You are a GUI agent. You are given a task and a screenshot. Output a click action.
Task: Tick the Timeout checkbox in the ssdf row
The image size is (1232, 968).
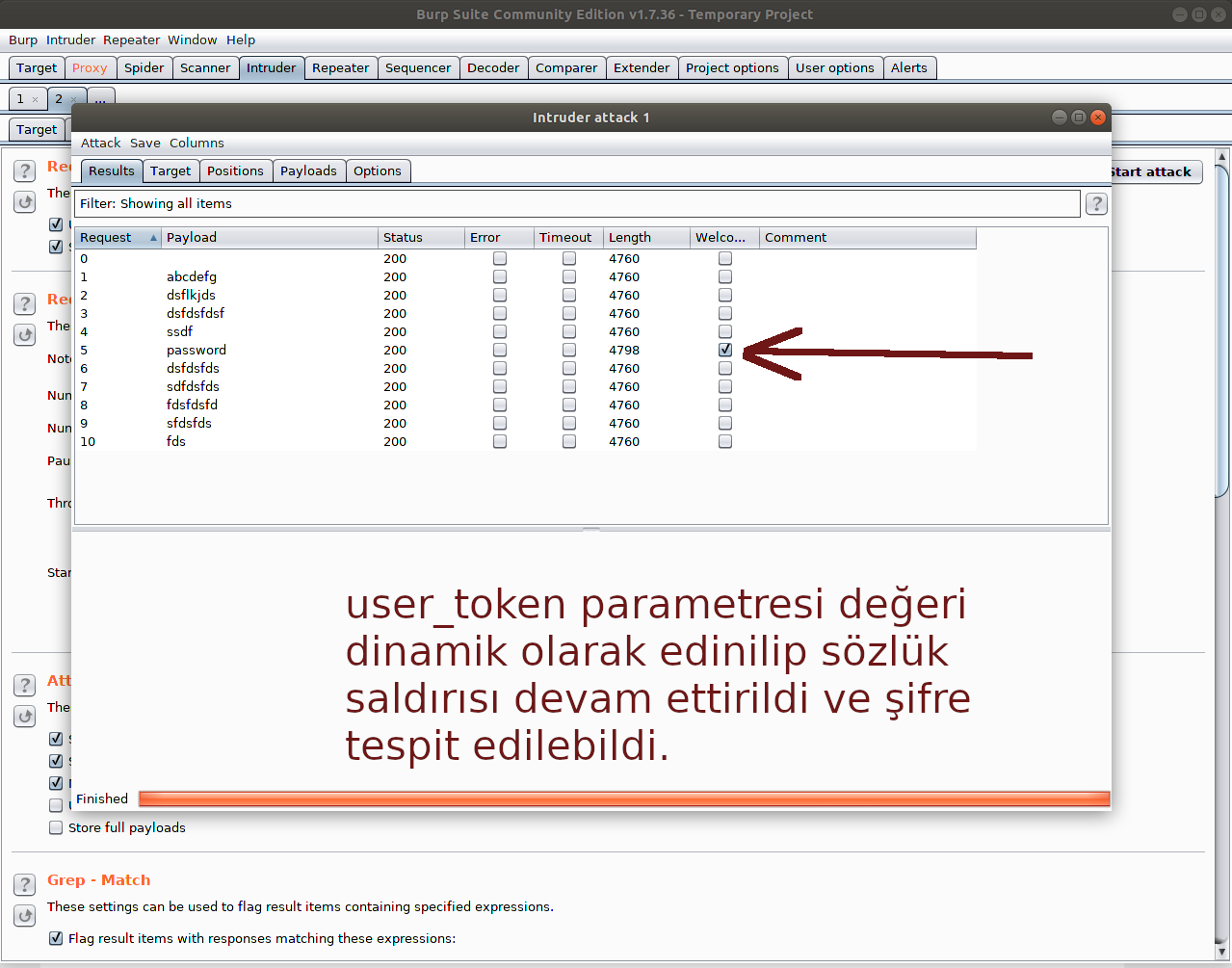[569, 332]
